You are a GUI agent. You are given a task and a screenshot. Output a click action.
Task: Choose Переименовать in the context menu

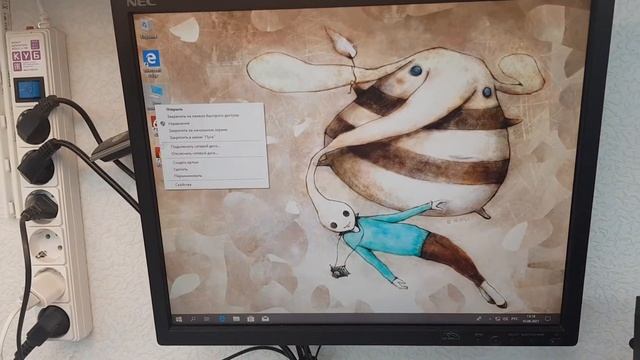click(188, 176)
